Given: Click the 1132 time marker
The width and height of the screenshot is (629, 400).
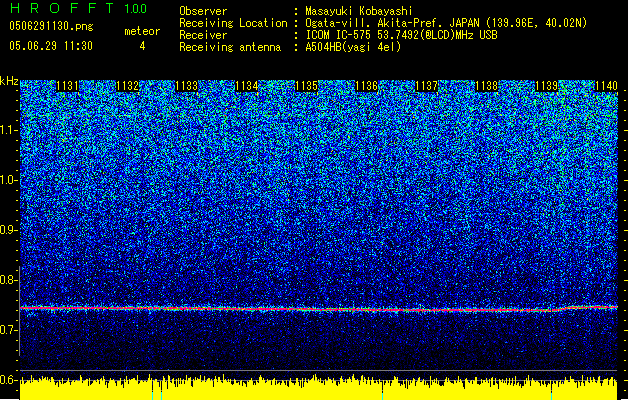Looking at the screenshot, I should pyautogui.click(x=127, y=86).
